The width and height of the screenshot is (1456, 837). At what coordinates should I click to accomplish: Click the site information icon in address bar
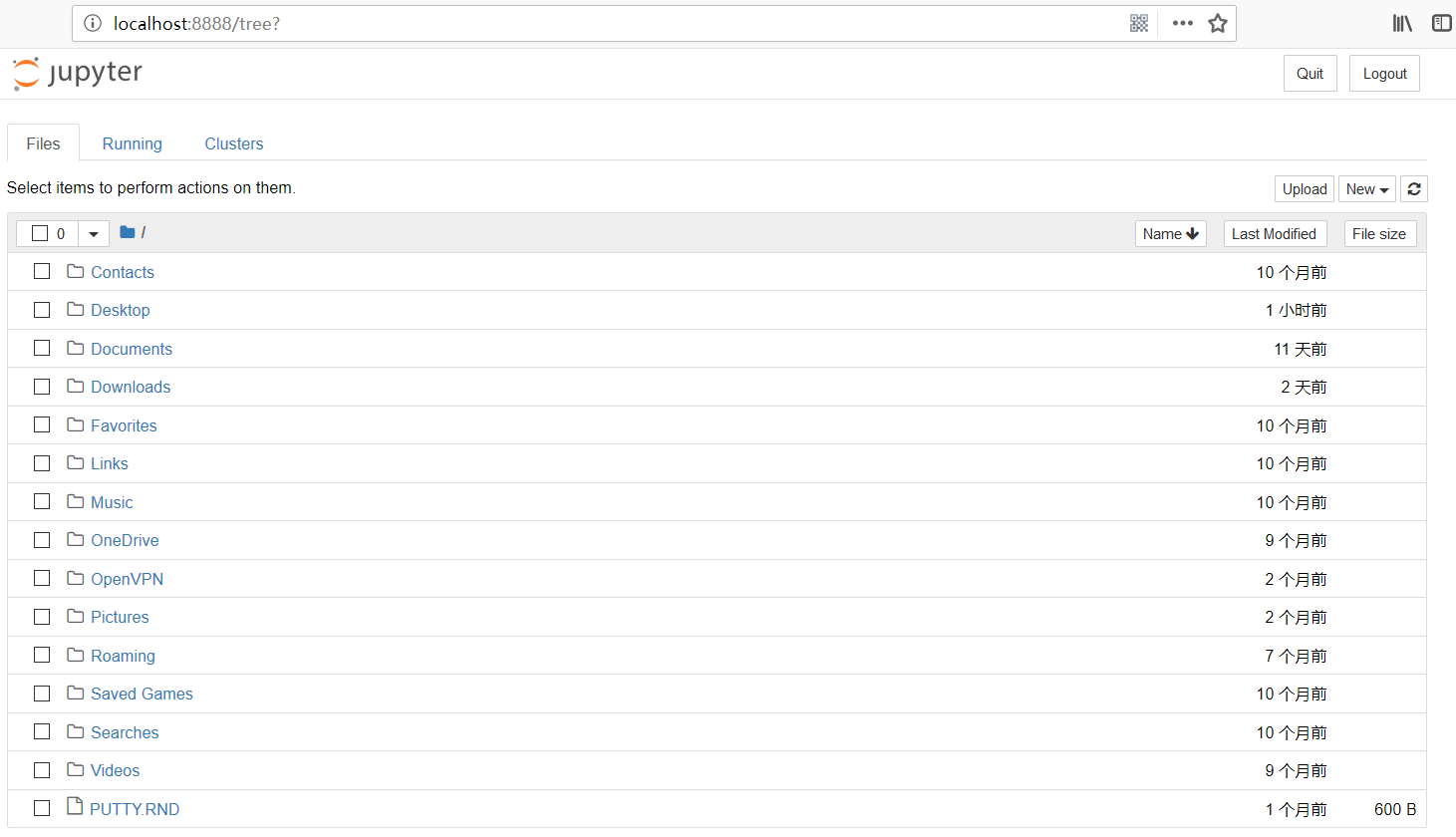93,23
